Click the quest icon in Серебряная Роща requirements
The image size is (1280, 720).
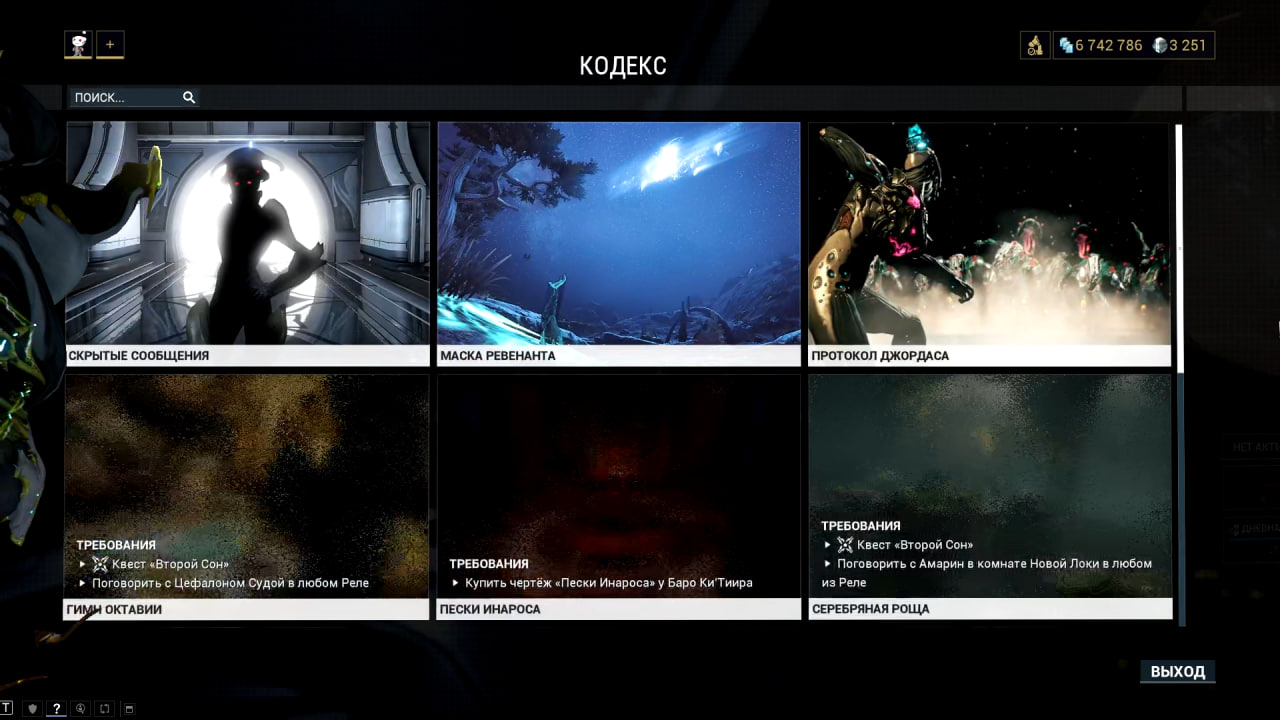[x=845, y=545]
